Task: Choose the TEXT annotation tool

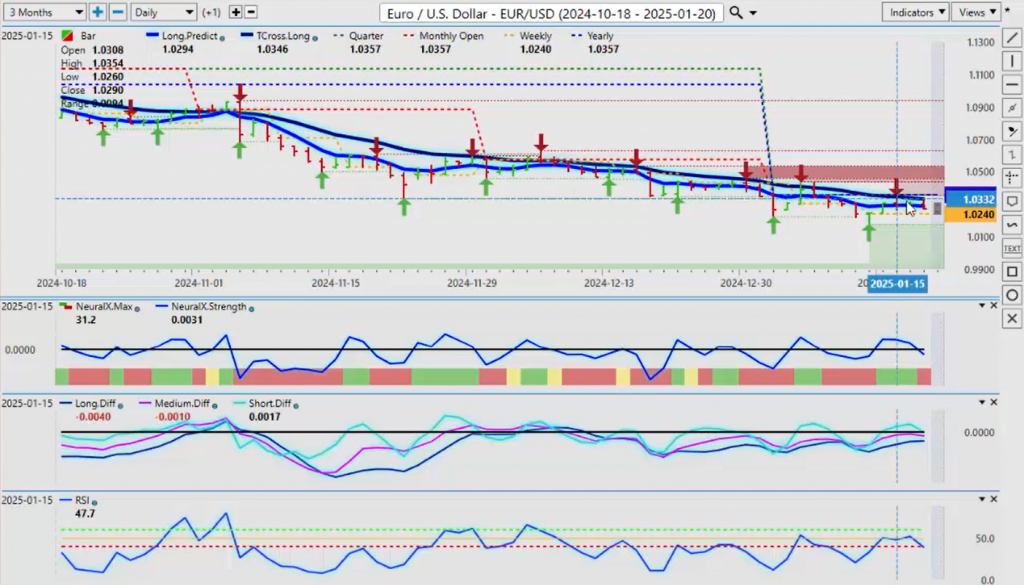Action: tap(1012, 248)
